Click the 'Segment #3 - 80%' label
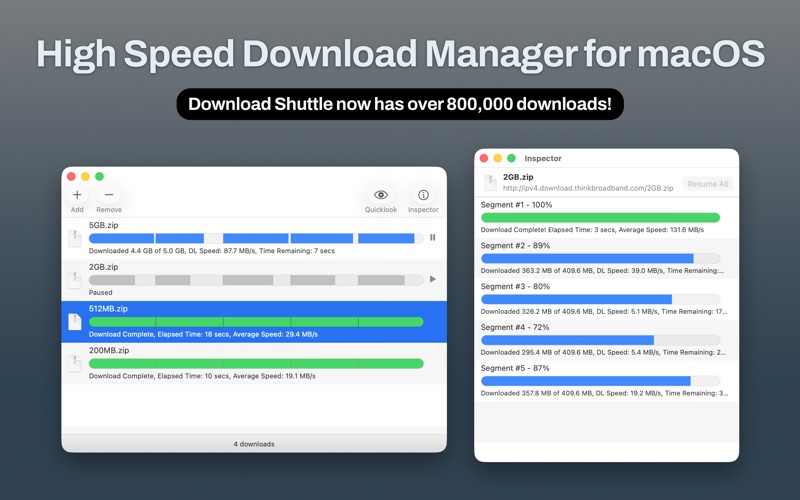Image resolution: width=800 pixels, height=500 pixels. coord(515,286)
